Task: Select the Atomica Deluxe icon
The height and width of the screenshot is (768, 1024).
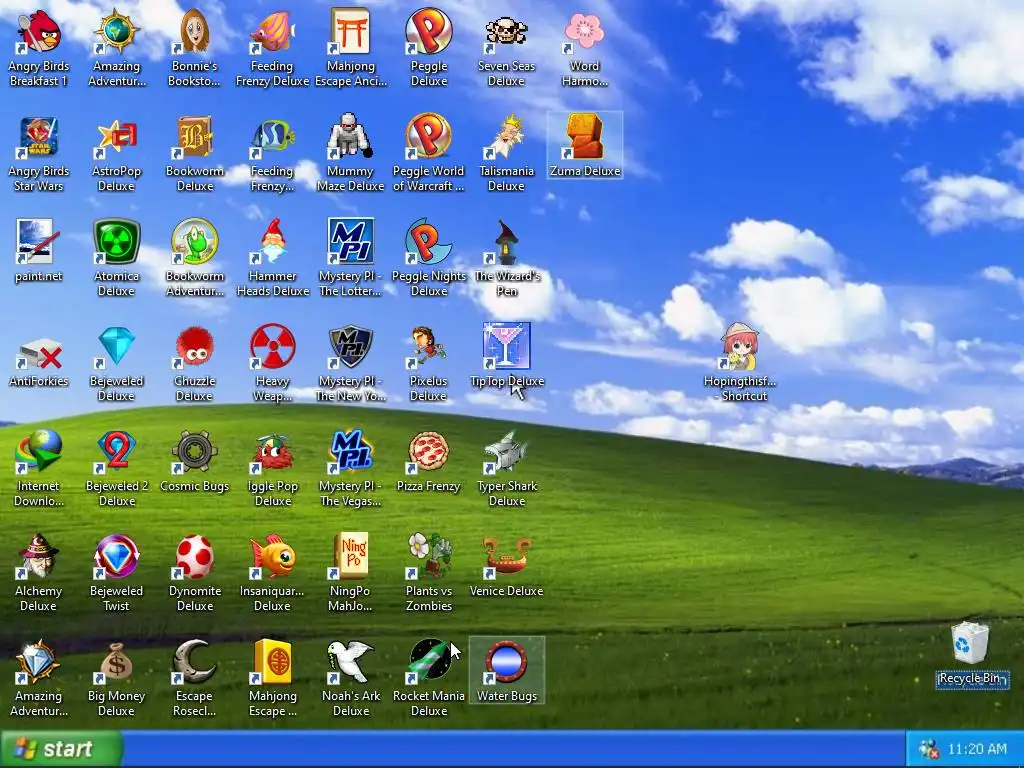Action: (116, 242)
